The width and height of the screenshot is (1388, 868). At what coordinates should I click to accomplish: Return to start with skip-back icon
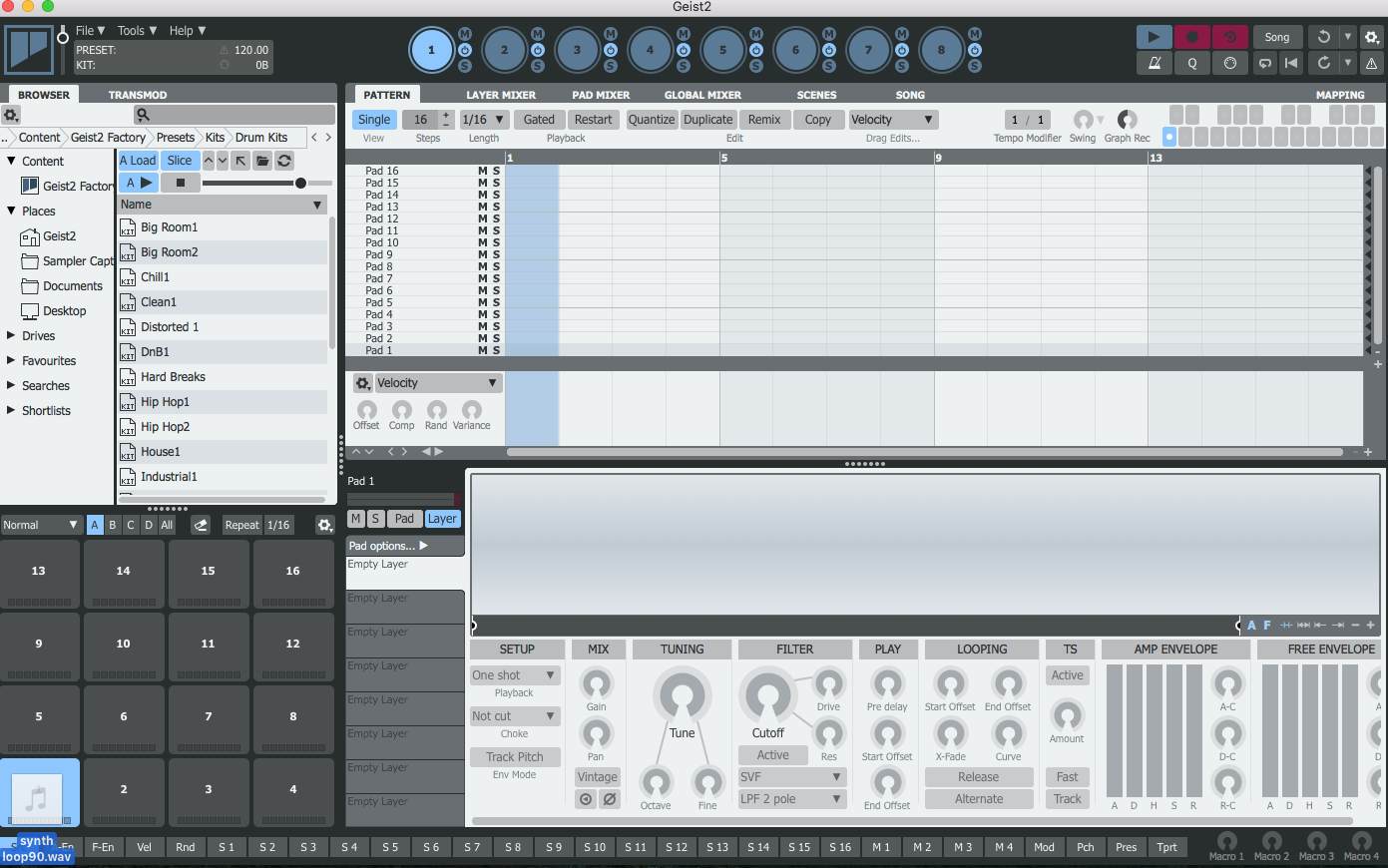1291,63
